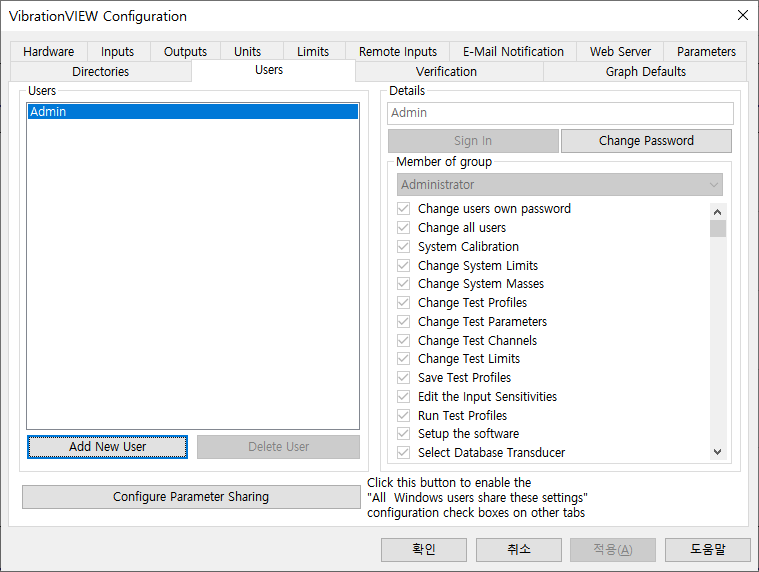Select the Admin user in list
Screen dimensions: 759x572
point(193,112)
